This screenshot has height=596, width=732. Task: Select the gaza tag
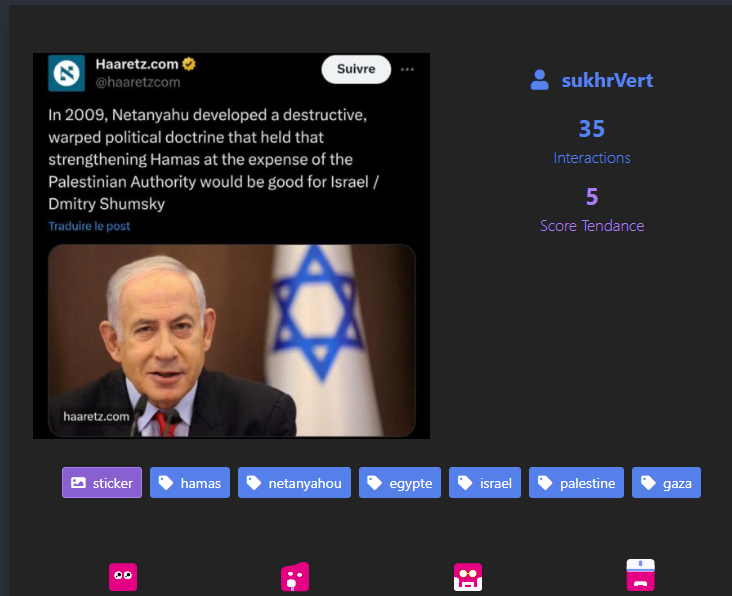click(x=667, y=483)
